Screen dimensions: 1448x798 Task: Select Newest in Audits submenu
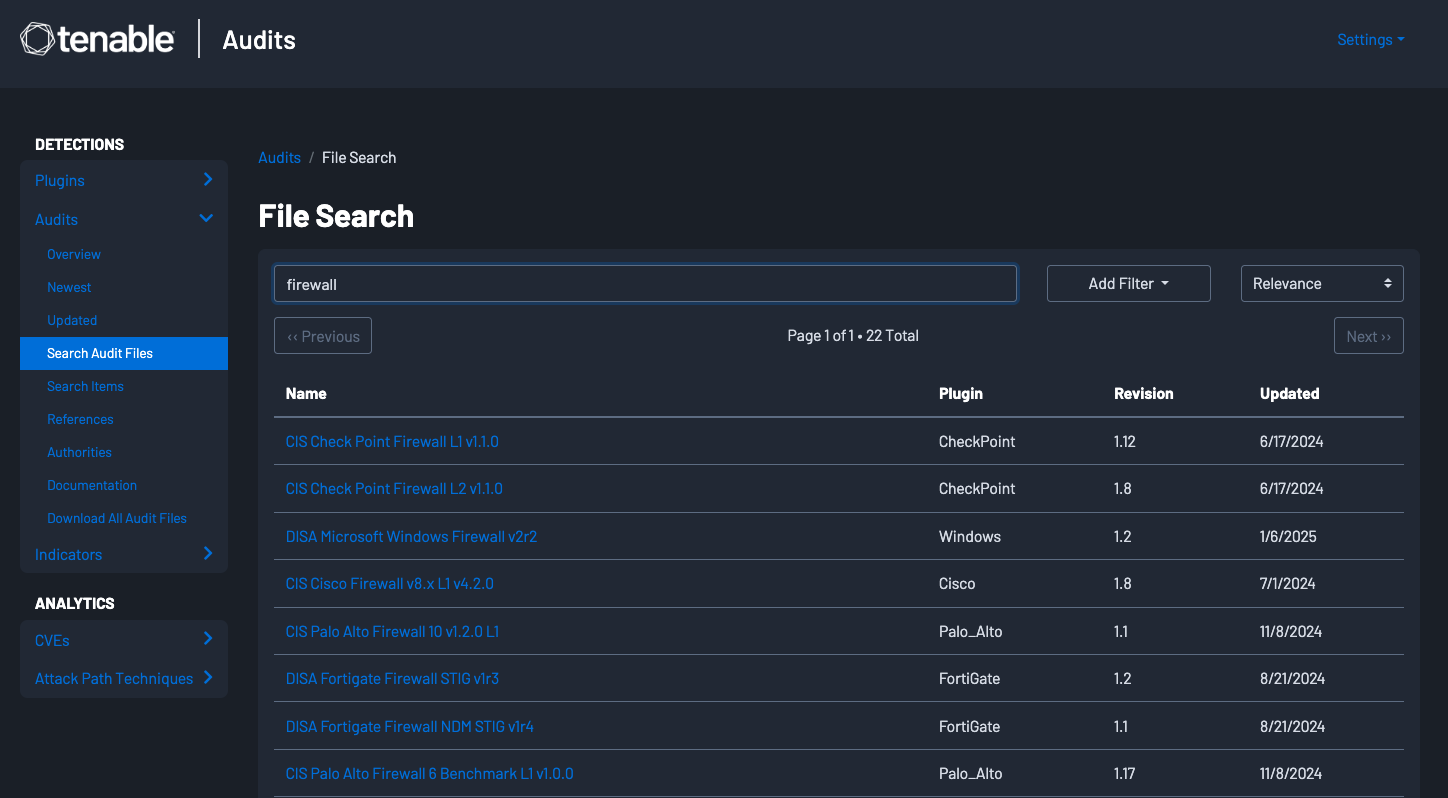point(69,287)
